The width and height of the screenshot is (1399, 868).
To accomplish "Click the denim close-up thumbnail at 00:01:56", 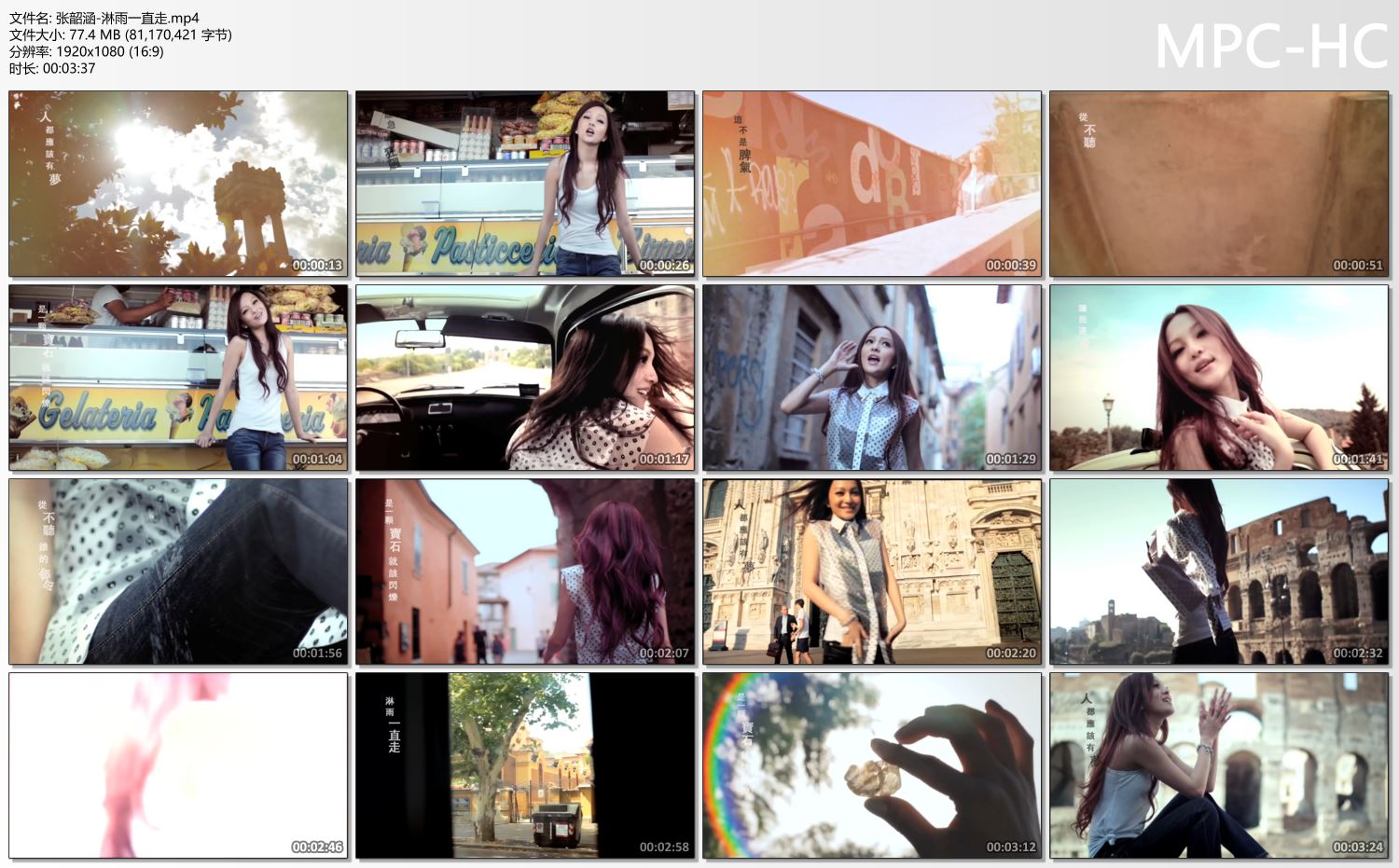I will (178, 572).
